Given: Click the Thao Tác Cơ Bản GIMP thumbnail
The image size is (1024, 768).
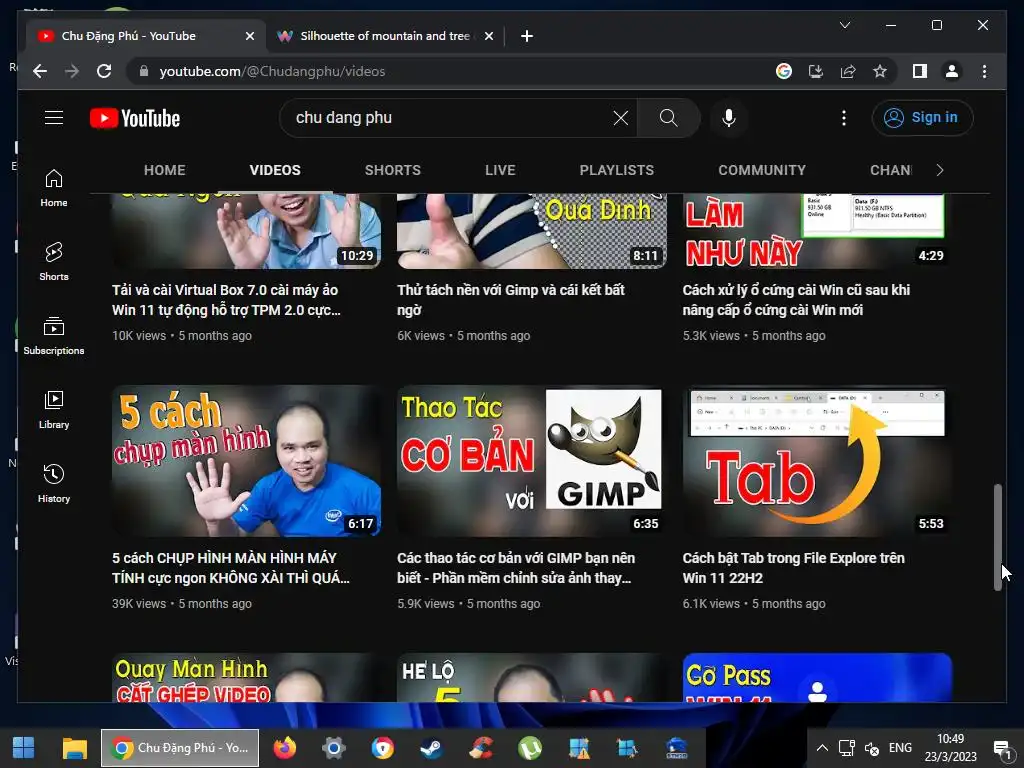Looking at the screenshot, I should click(x=532, y=461).
